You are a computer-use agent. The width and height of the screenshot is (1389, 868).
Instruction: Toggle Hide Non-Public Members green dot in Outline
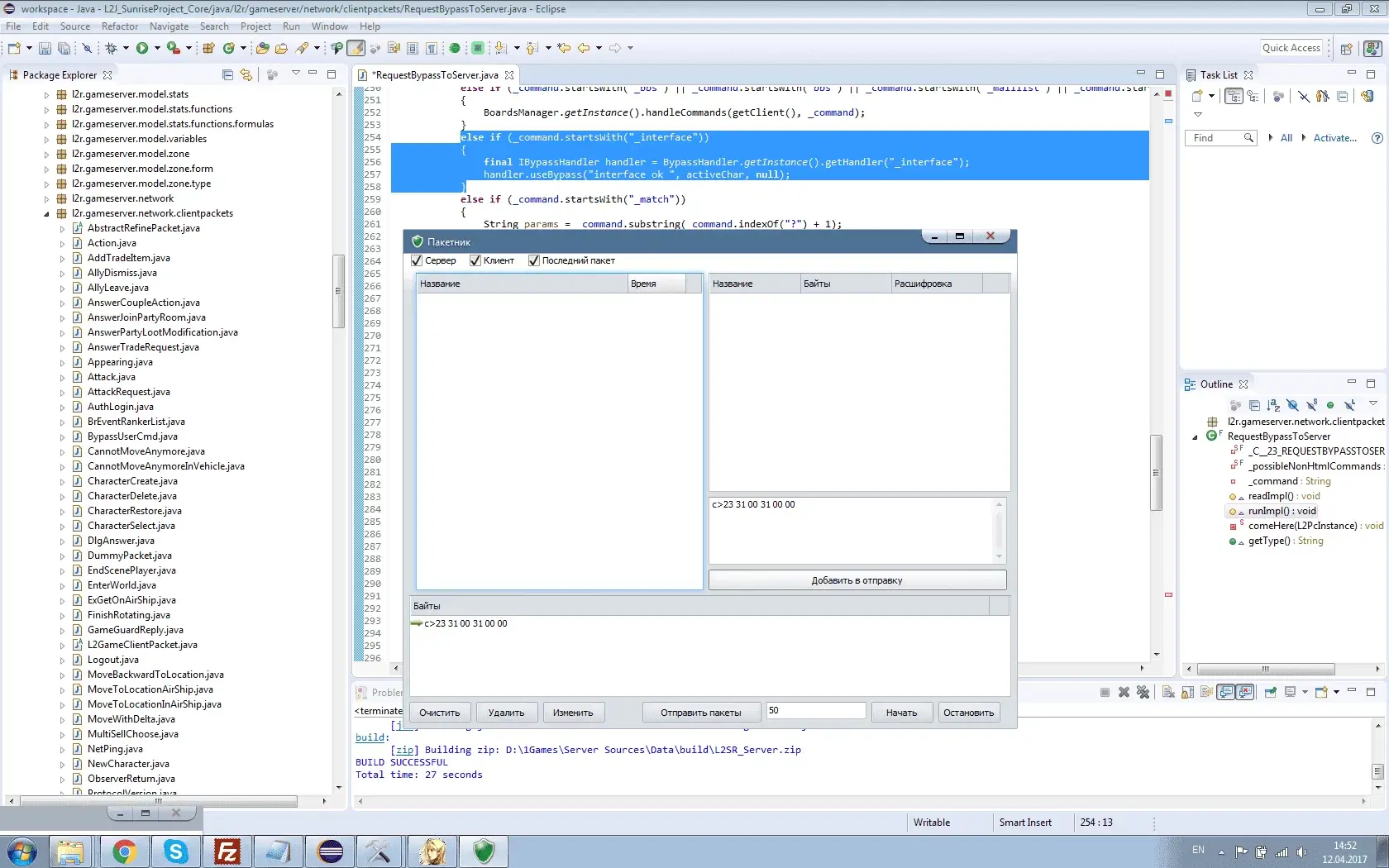click(x=1330, y=405)
